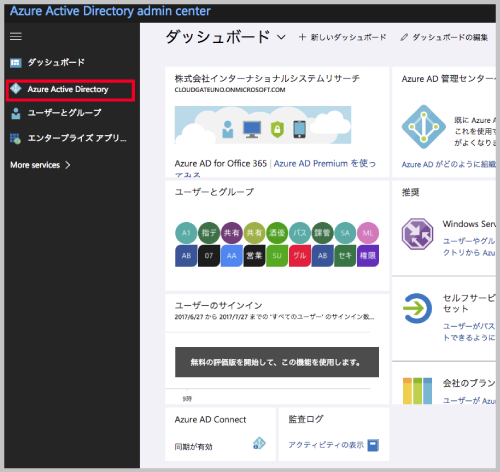Expand More services chevron
The height and width of the screenshot is (472, 500).
click(x=68, y=165)
